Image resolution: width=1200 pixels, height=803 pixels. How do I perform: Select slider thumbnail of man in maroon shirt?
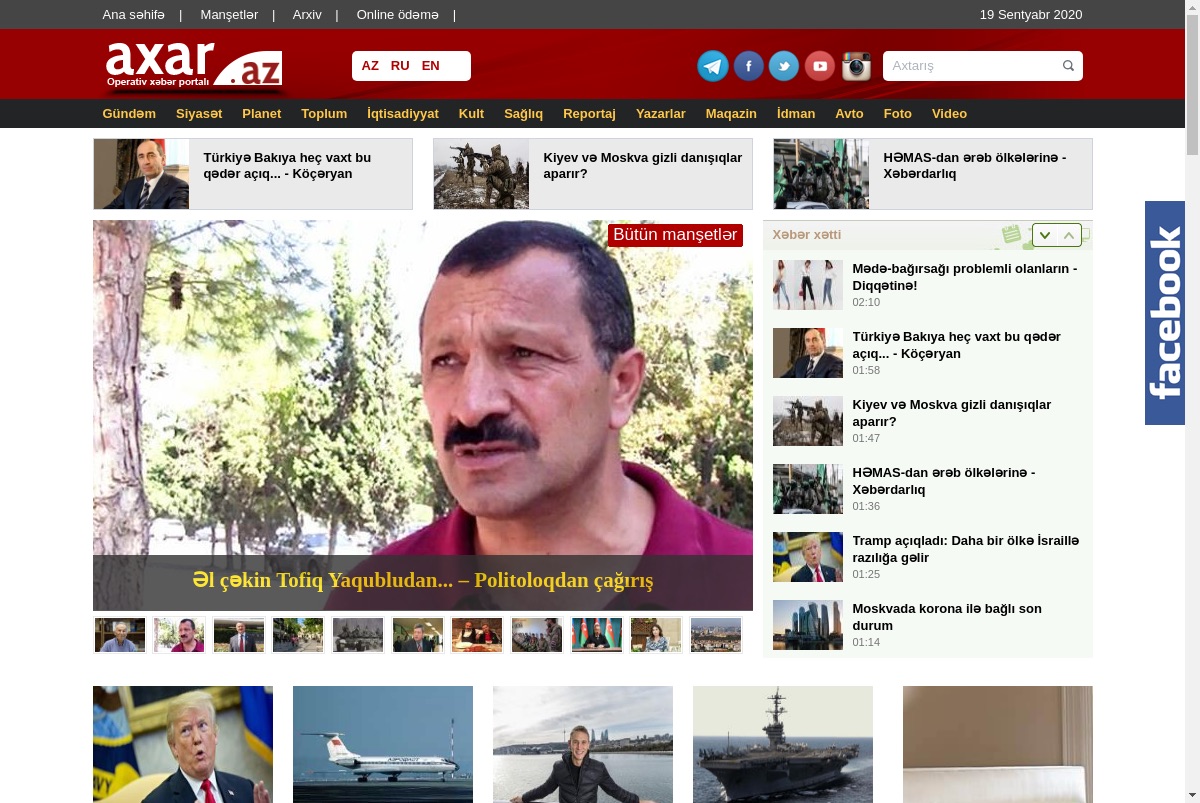pos(179,635)
